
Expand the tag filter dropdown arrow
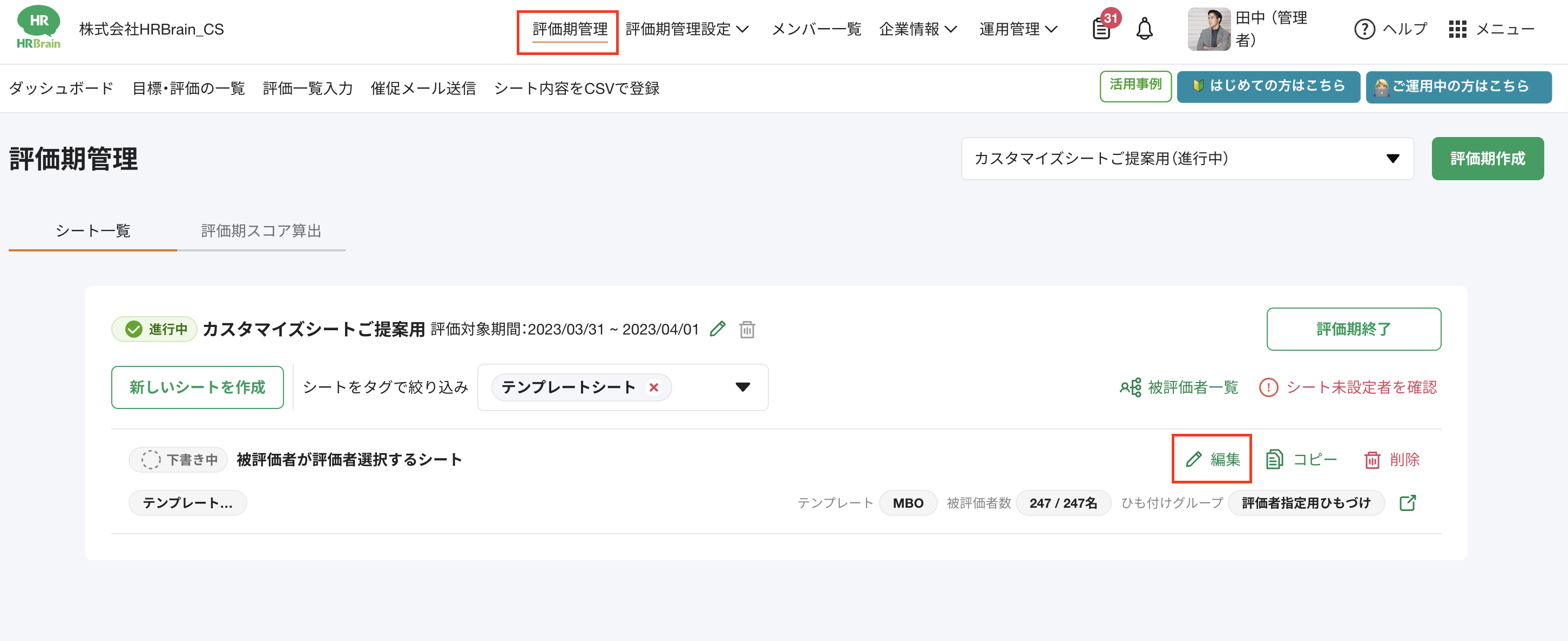pos(742,387)
